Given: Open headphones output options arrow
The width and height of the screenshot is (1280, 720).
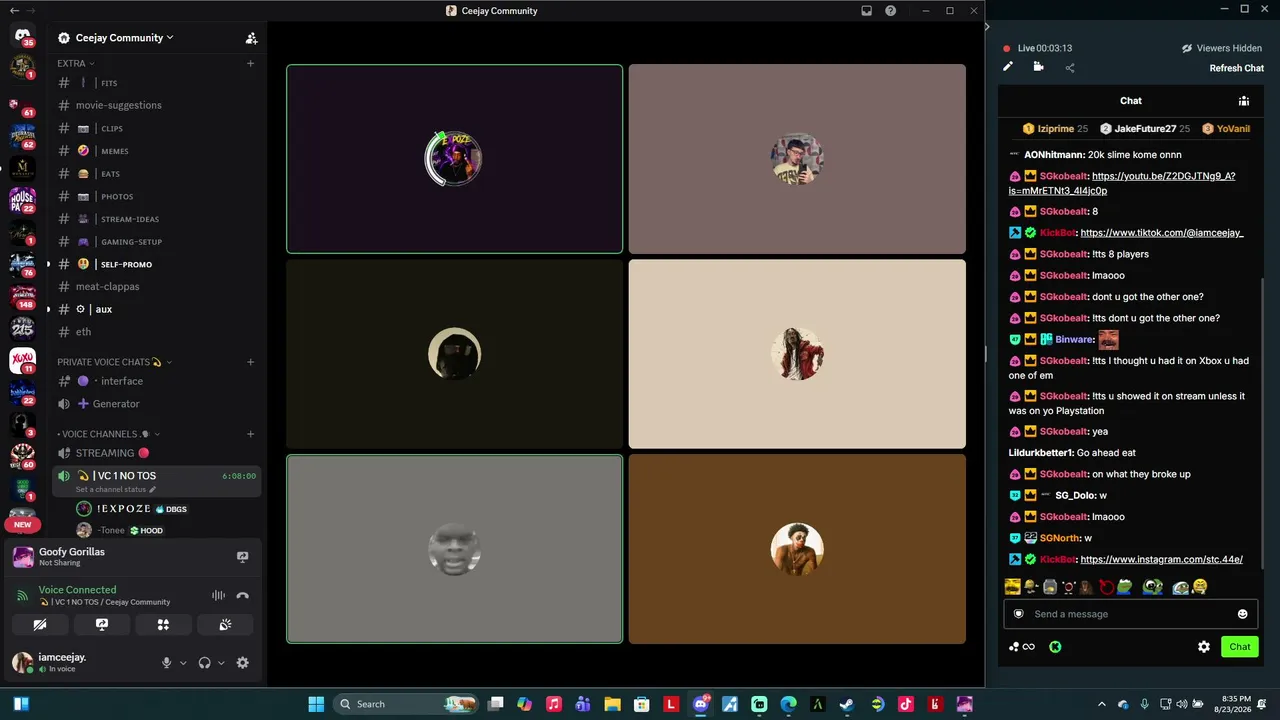Looking at the screenshot, I should (221, 663).
